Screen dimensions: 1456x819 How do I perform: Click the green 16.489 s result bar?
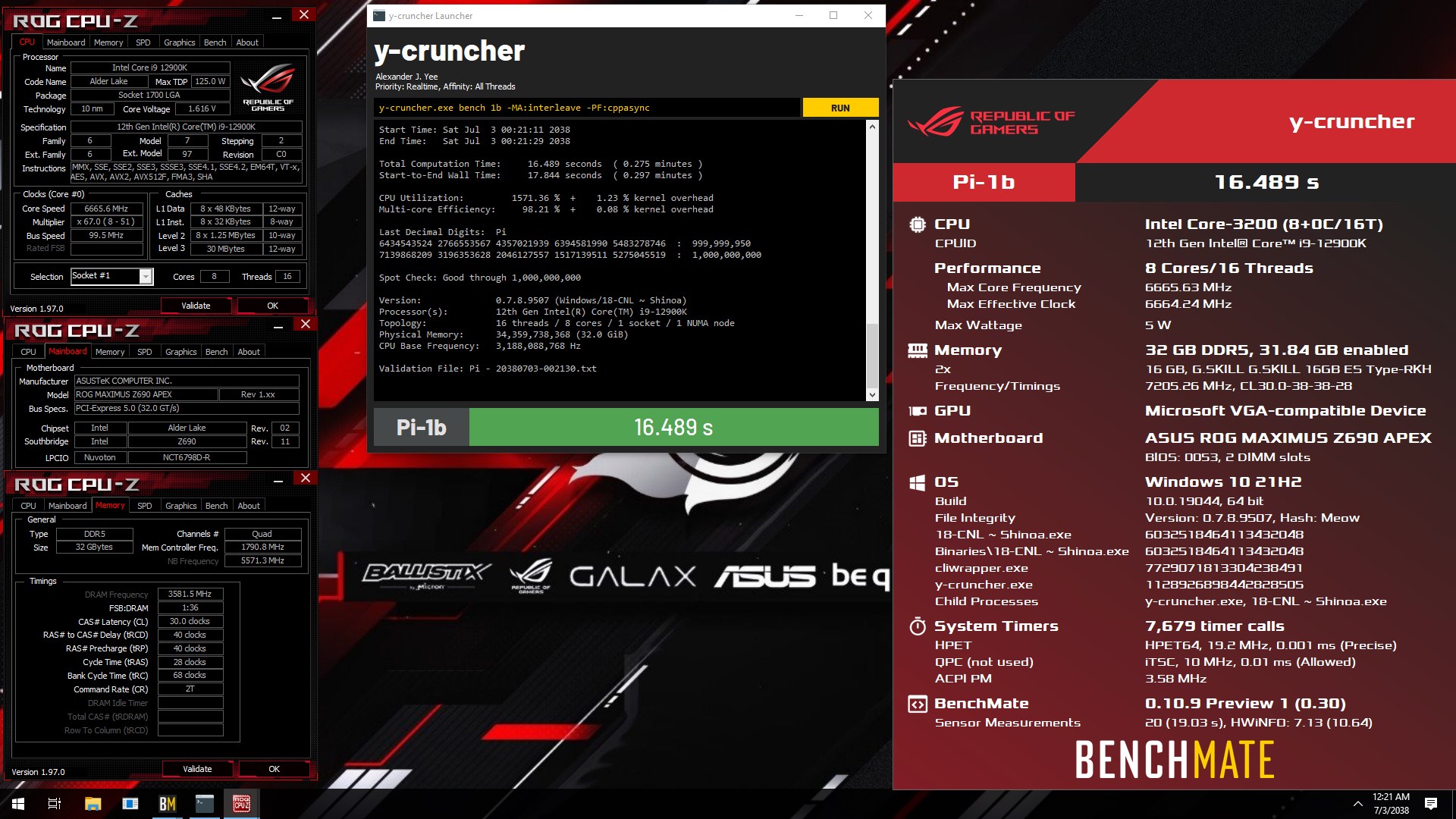pyautogui.click(x=673, y=427)
